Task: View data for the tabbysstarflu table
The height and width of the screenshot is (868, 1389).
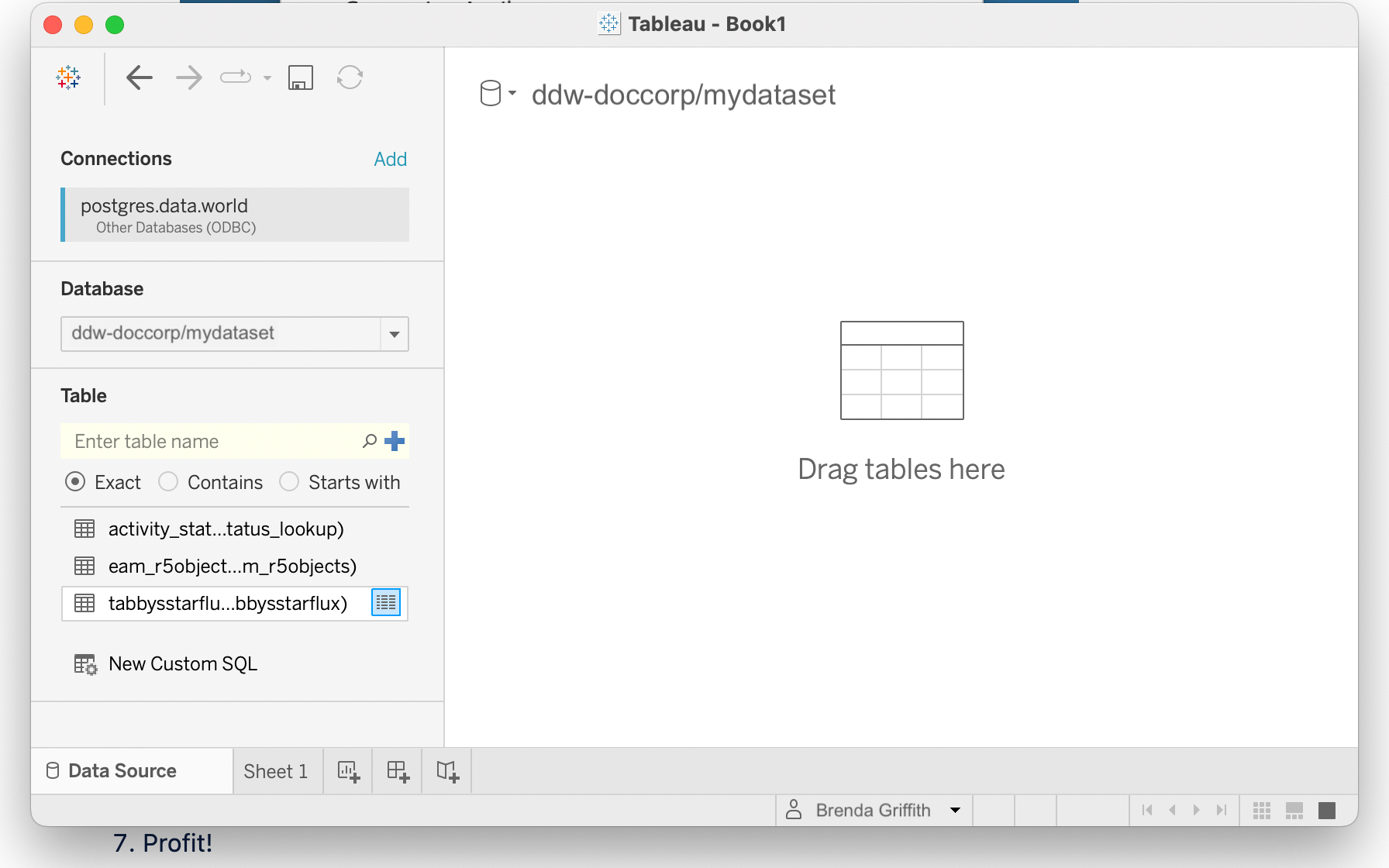Action: [x=386, y=603]
